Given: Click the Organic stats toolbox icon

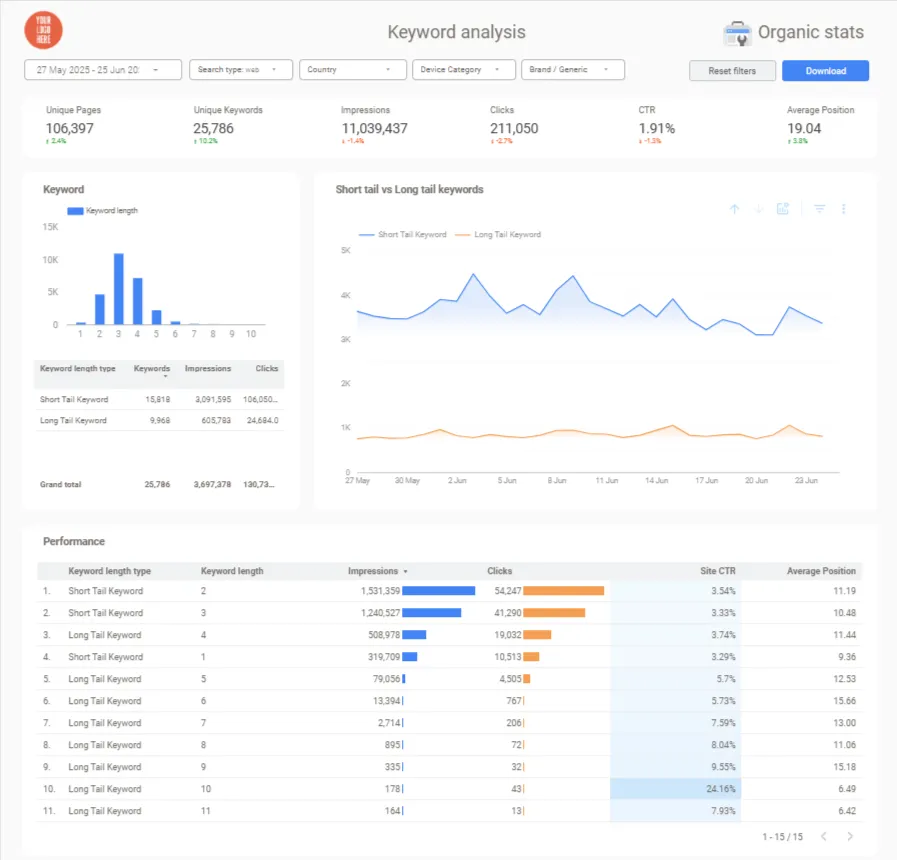Looking at the screenshot, I should pos(737,33).
